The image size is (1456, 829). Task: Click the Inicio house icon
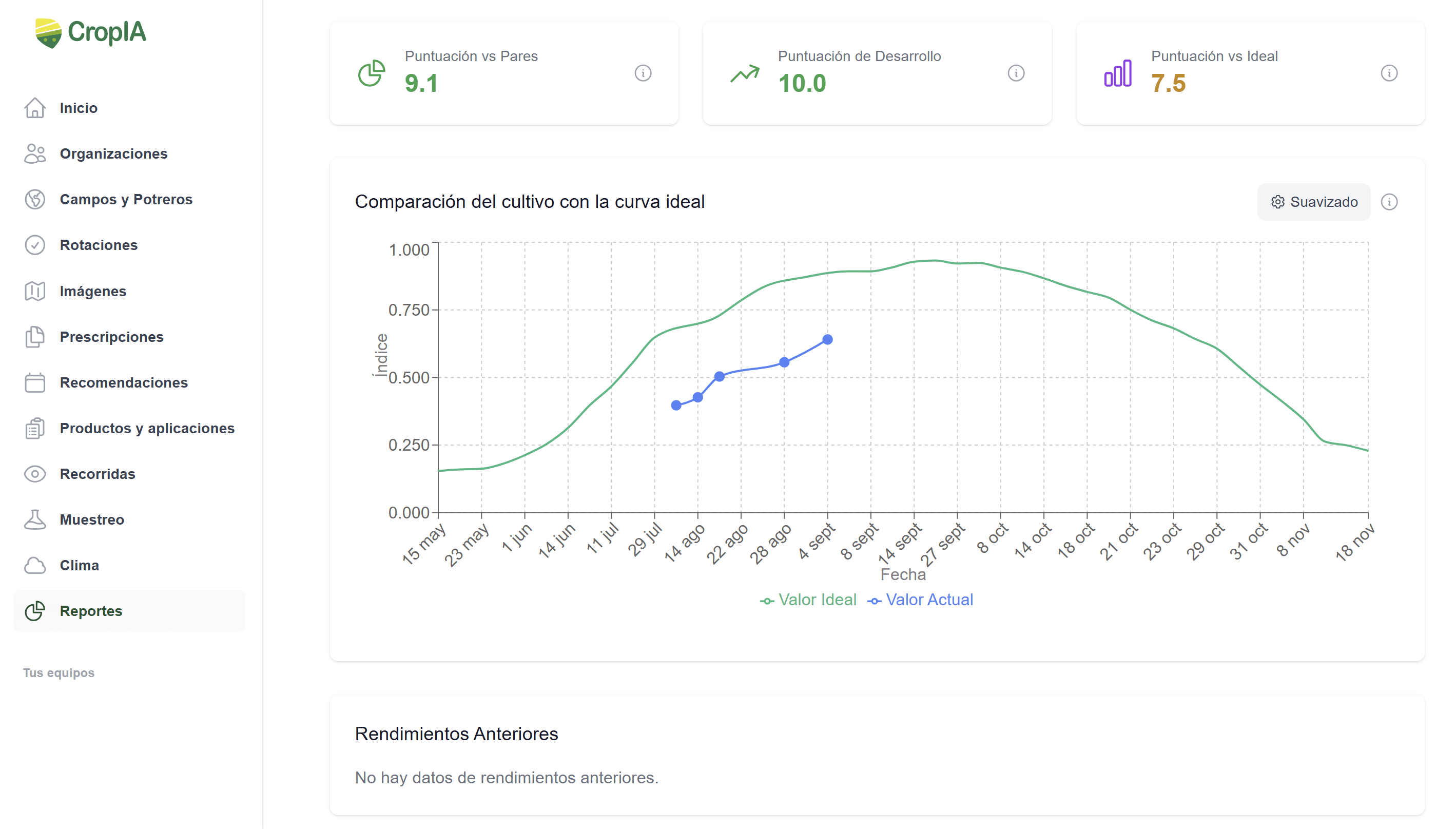(35, 108)
